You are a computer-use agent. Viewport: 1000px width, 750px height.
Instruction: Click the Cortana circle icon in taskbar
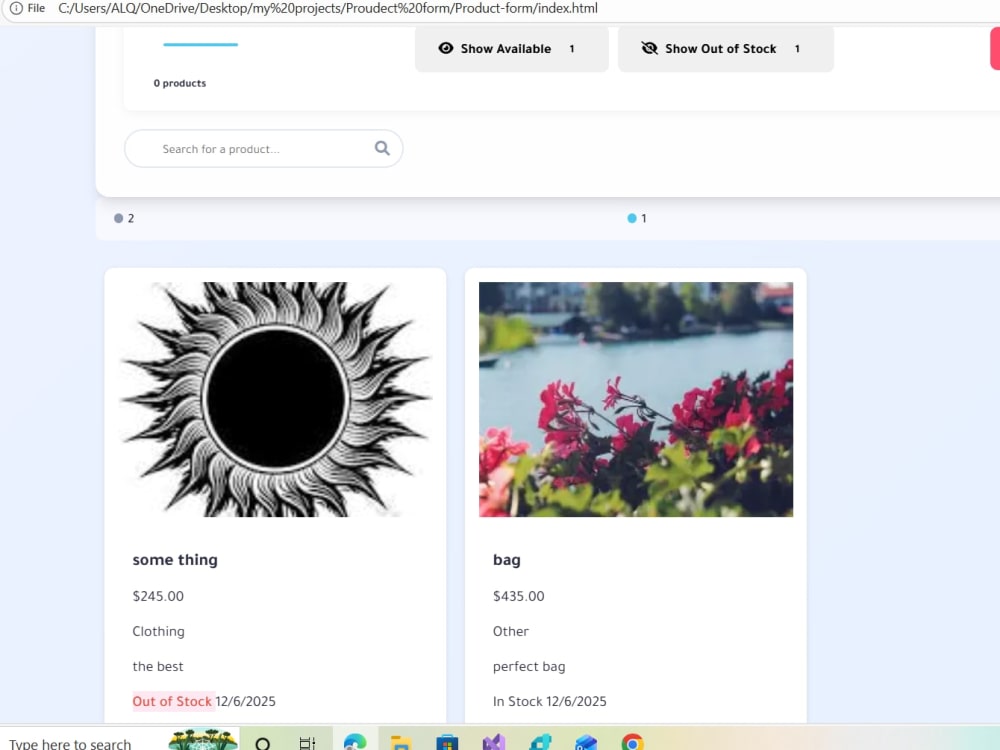point(262,744)
